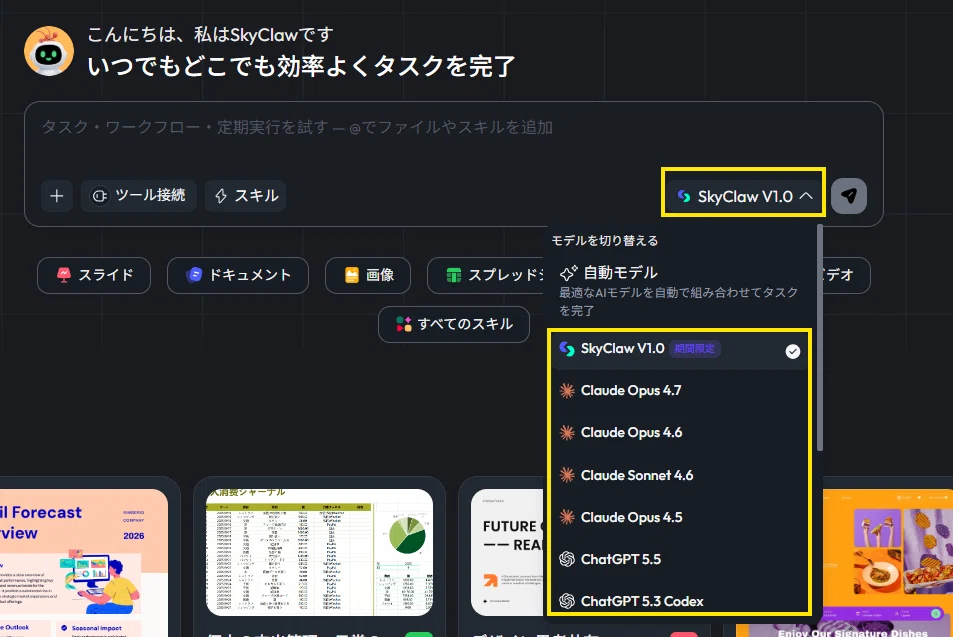
Task: Click the model list scrollbar
Action: (820, 337)
